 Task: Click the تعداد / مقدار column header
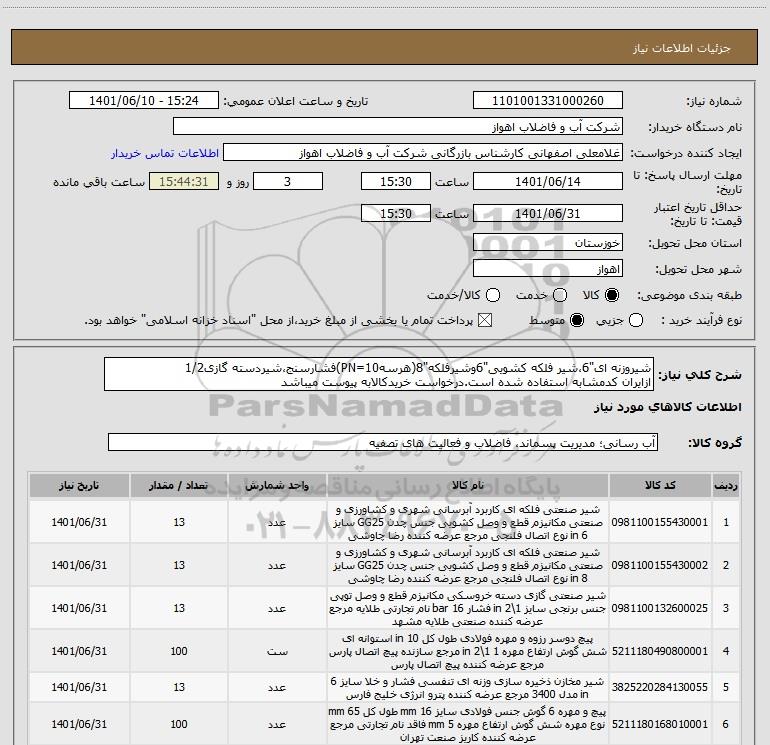point(179,485)
